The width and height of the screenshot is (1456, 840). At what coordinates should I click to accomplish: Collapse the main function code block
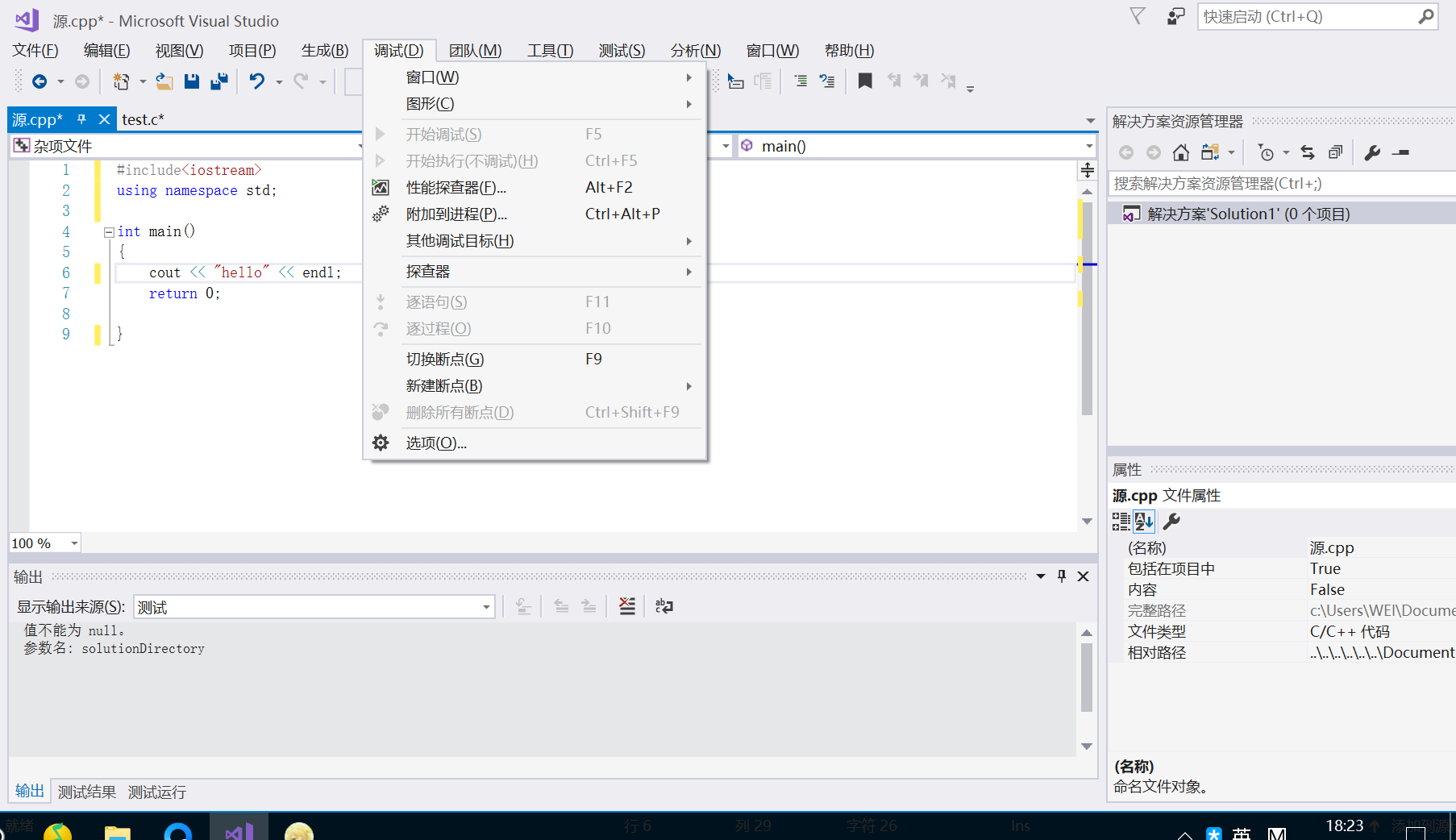(x=109, y=232)
